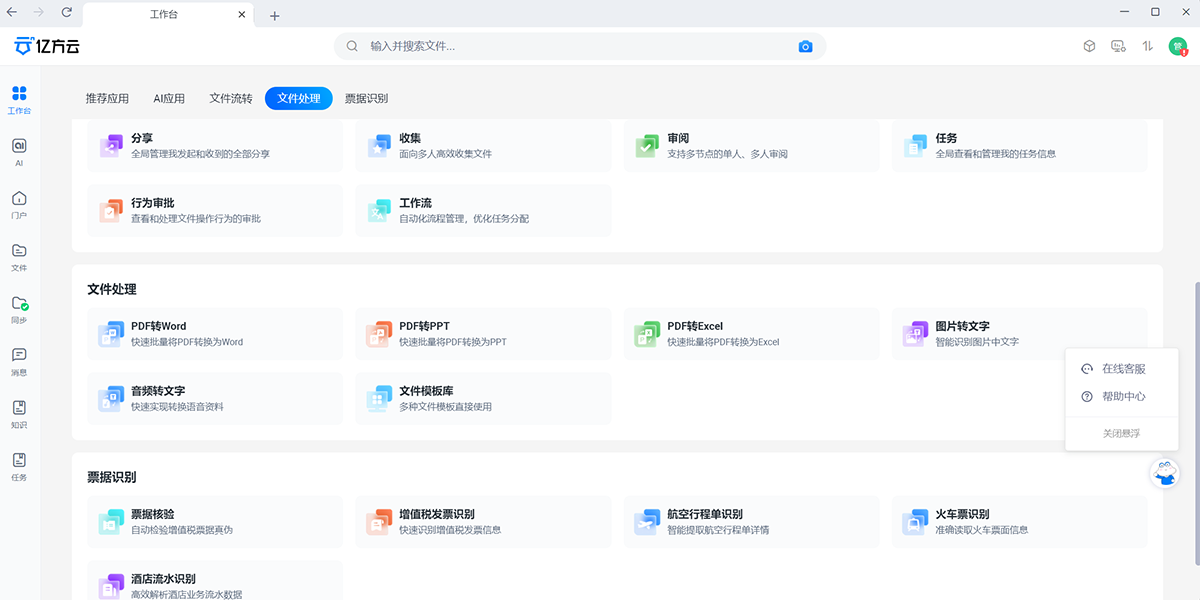Click the camera icon inside search bar

pos(806,46)
